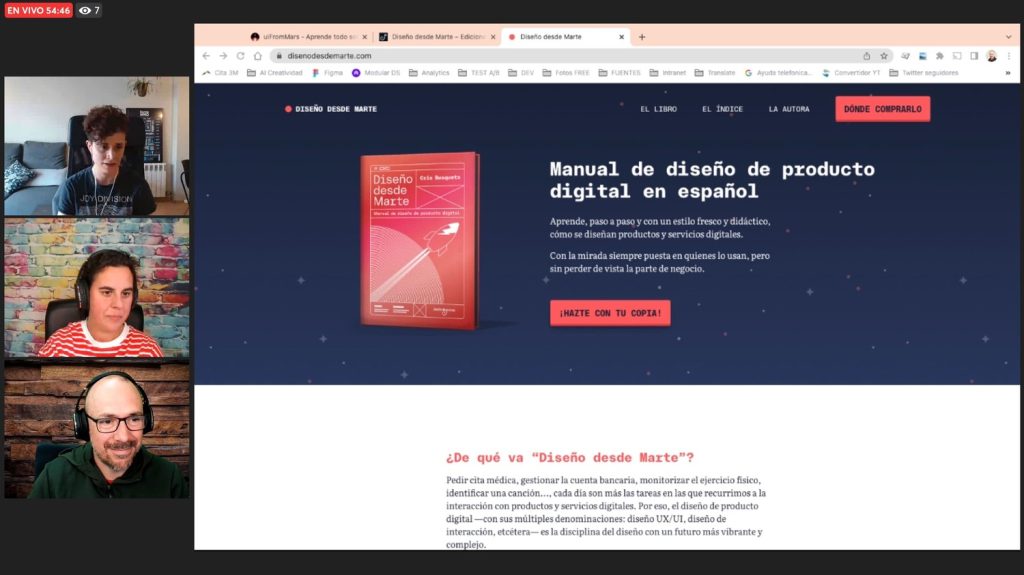This screenshot has height=575, width=1024.
Task: Open EL ÍNDICE in the site navigation
Action: tap(722, 109)
